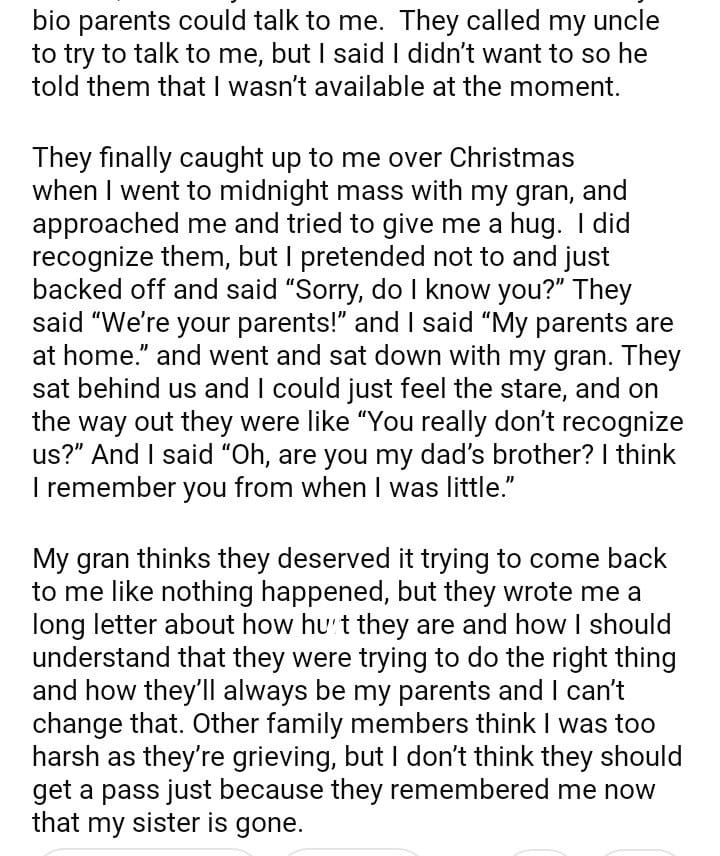Click the vote pill button below the post
This screenshot has width=720, height=856.
[x=148, y=851]
